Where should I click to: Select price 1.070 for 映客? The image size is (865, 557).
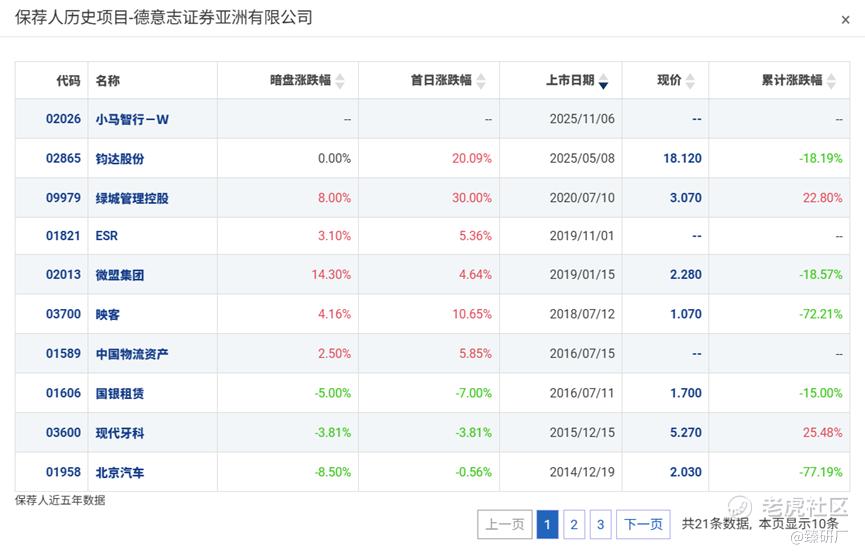[686, 314]
